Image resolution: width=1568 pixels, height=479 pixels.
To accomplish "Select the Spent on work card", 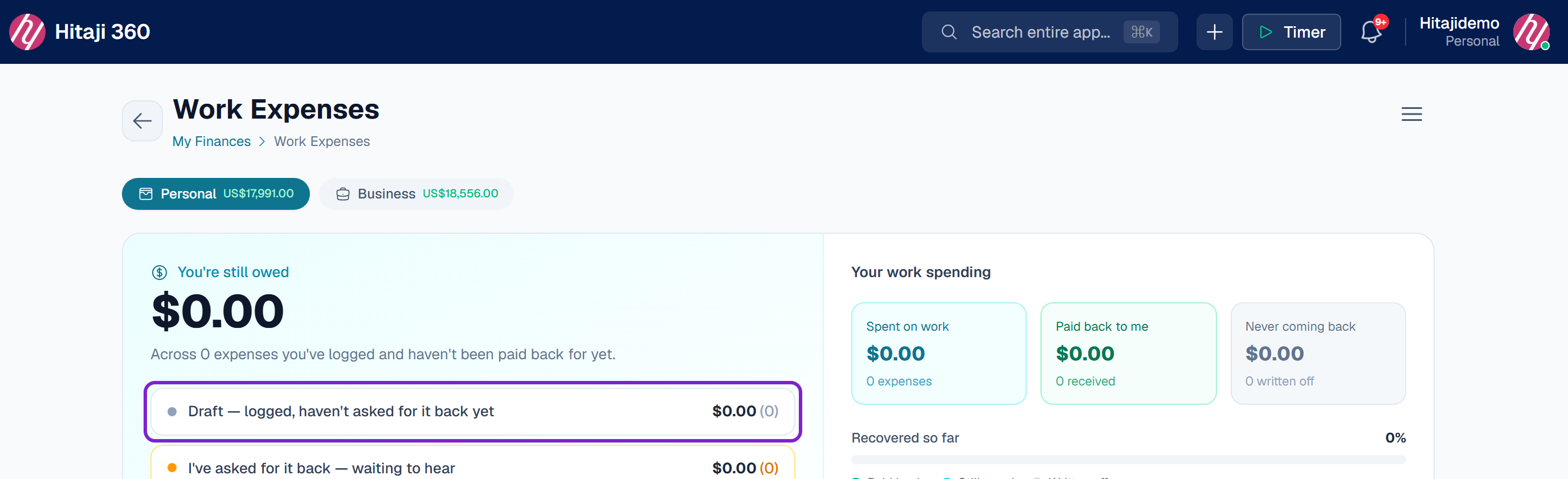I will tap(938, 354).
